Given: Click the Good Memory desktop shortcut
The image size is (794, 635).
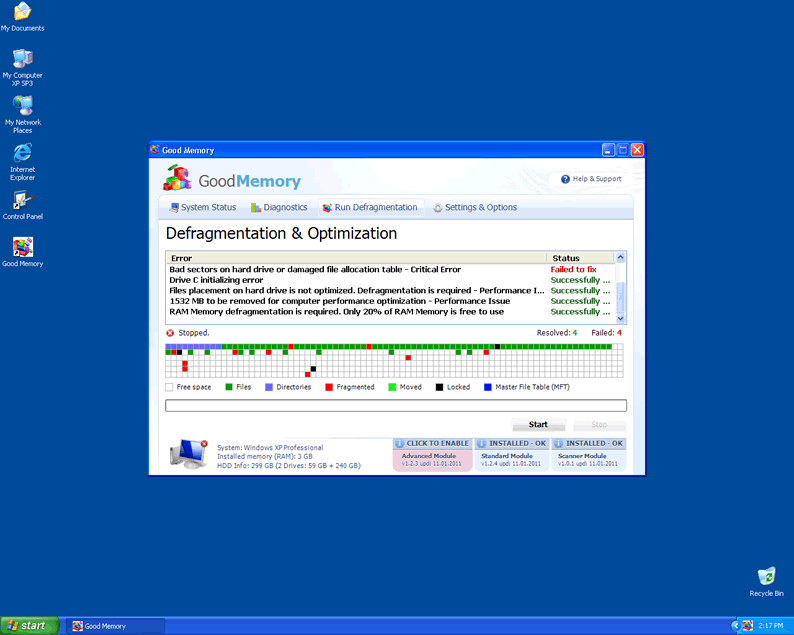Looking at the screenshot, I should click(x=22, y=247).
